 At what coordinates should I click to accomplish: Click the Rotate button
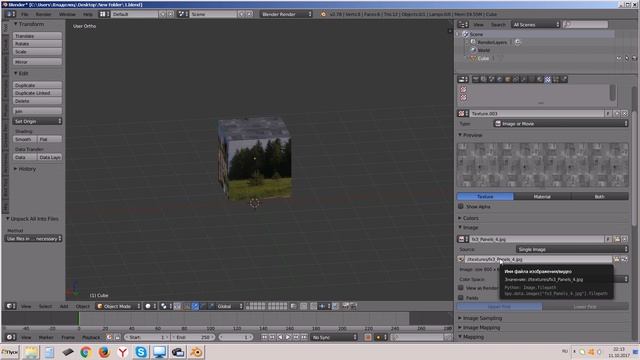(x=37, y=44)
